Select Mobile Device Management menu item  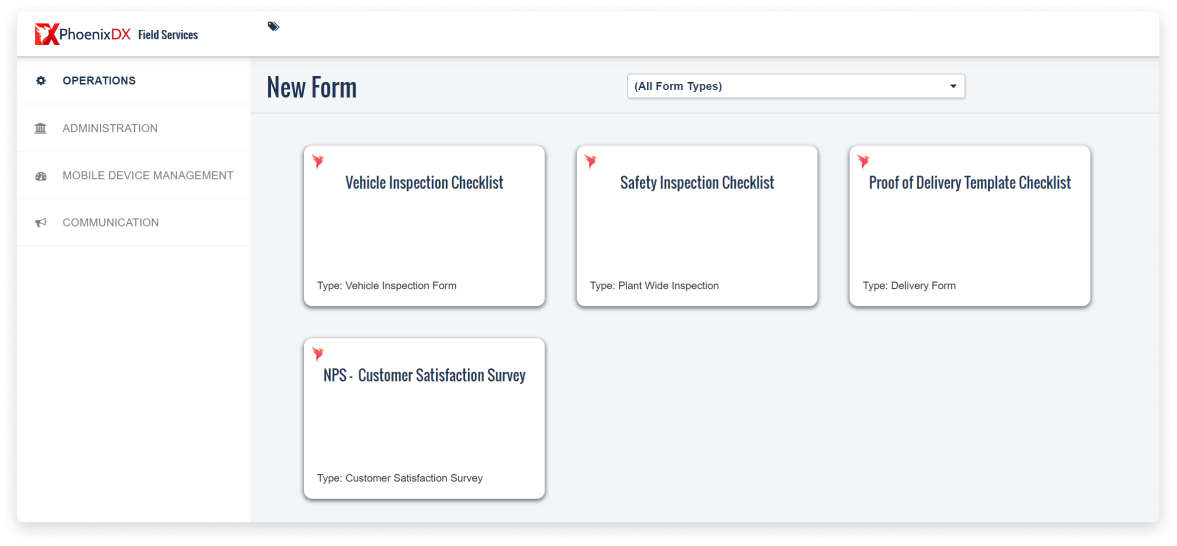tap(148, 176)
